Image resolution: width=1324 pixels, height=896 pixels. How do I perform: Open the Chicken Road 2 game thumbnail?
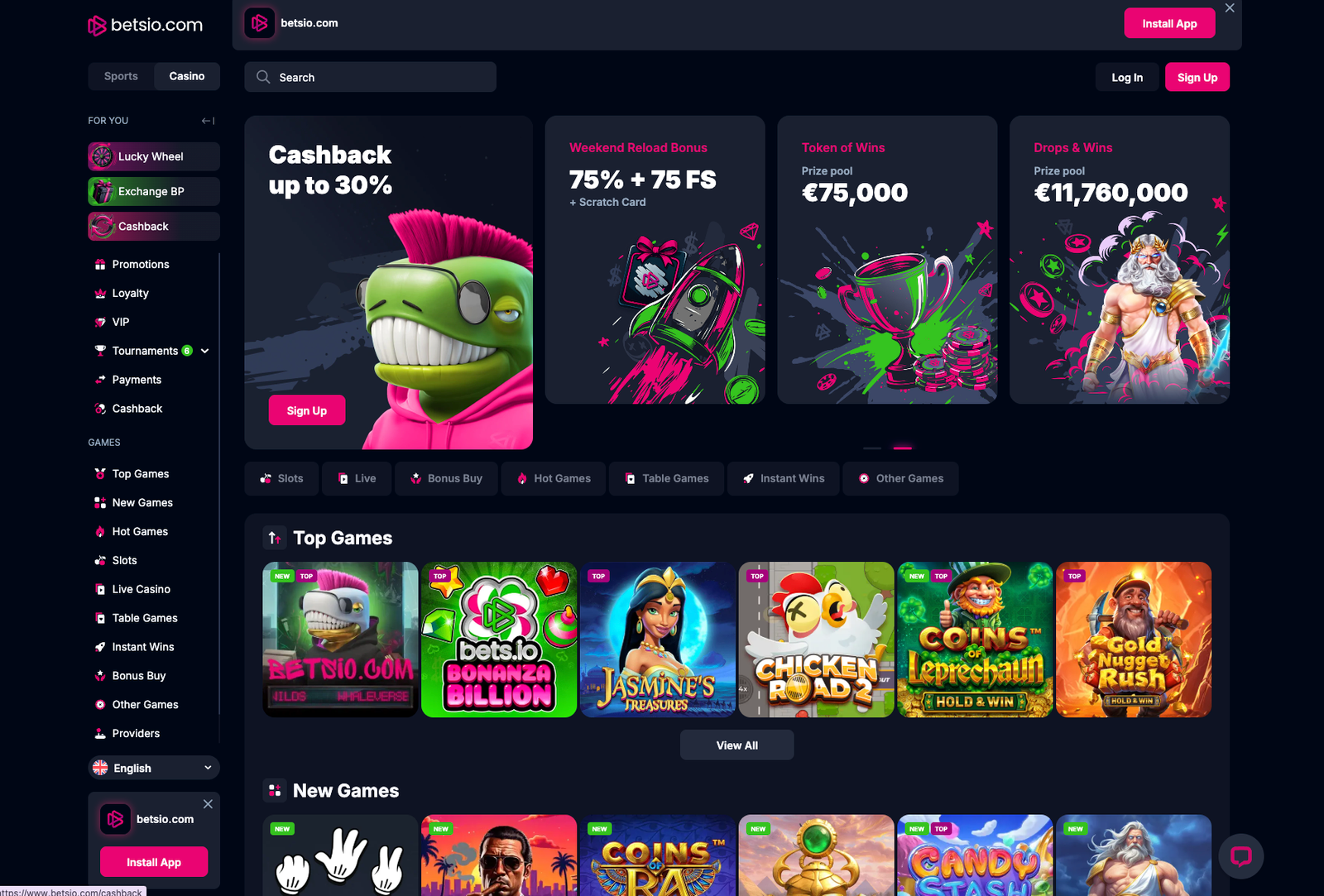(816, 640)
